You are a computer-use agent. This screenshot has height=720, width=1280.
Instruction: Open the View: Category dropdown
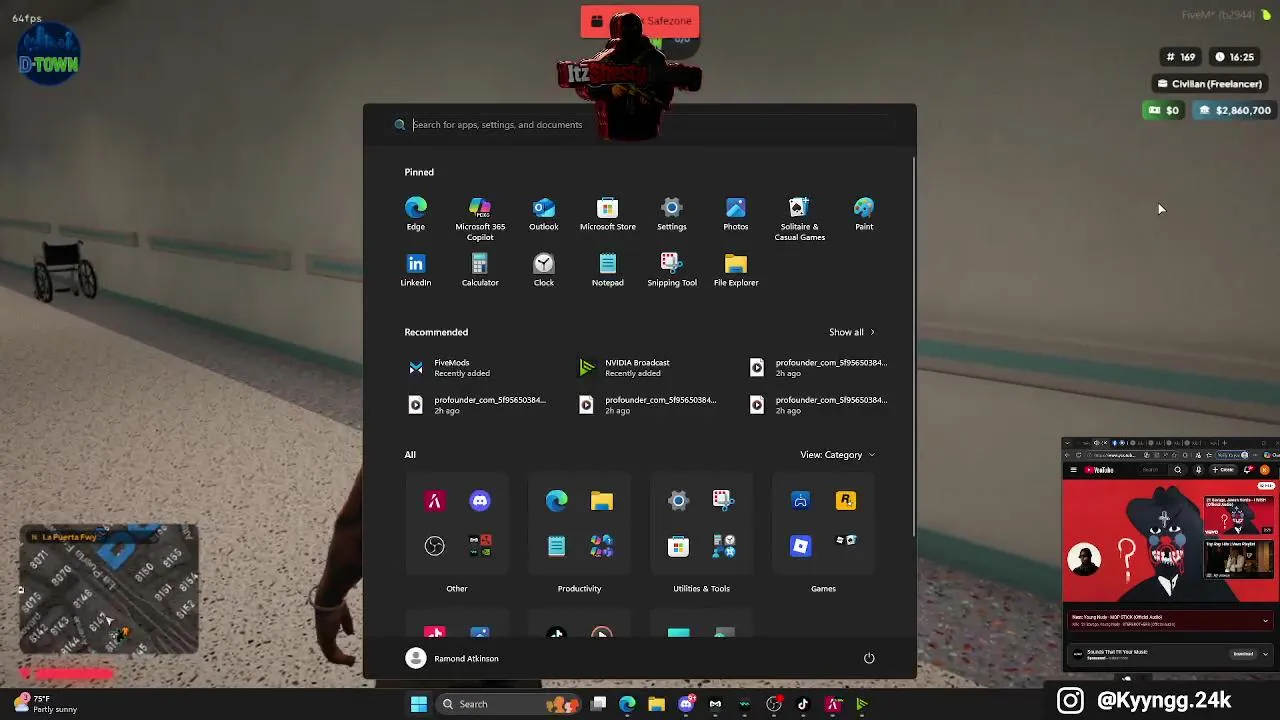click(x=837, y=455)
